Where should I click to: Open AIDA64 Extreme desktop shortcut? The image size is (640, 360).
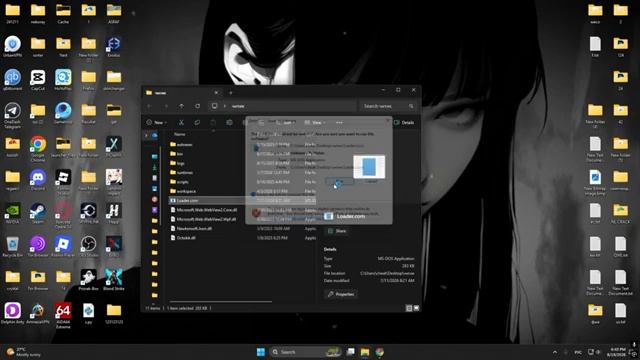(x=63, y=316)
